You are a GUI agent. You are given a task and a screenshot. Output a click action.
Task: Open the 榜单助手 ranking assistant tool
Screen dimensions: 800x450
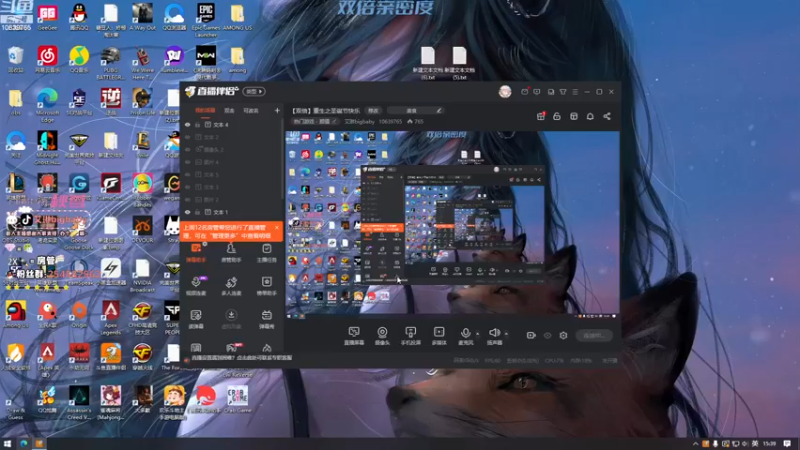tap(266, 286)
